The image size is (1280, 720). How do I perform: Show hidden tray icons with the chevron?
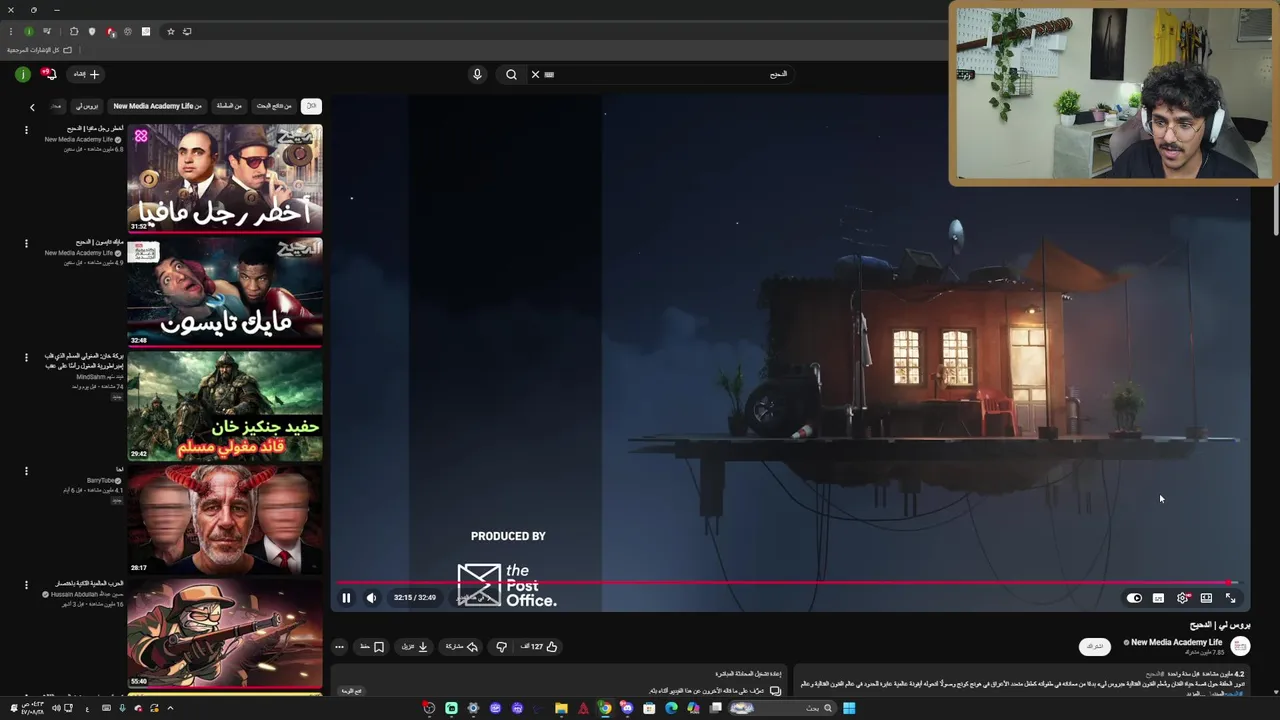(170, 708)
